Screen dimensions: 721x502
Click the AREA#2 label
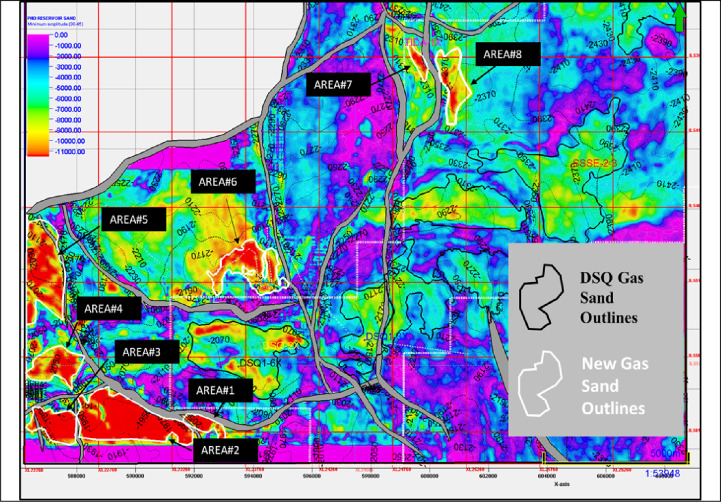225,450
